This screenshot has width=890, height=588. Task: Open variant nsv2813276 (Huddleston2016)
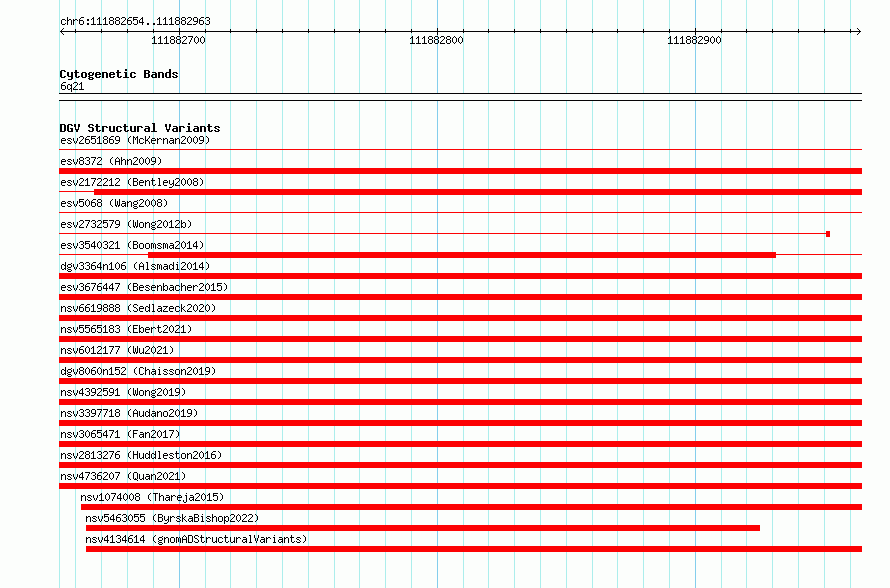click(x=141, y=455)
